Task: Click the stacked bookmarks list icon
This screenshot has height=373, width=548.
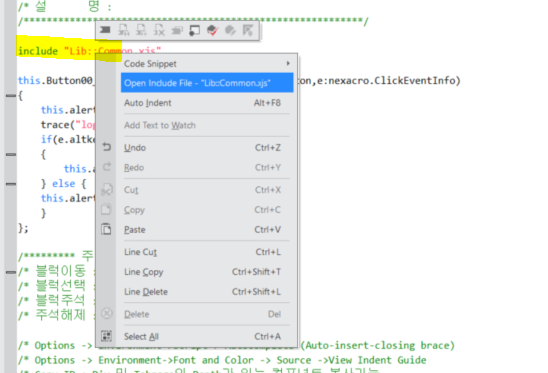Action: click(177, 30)
